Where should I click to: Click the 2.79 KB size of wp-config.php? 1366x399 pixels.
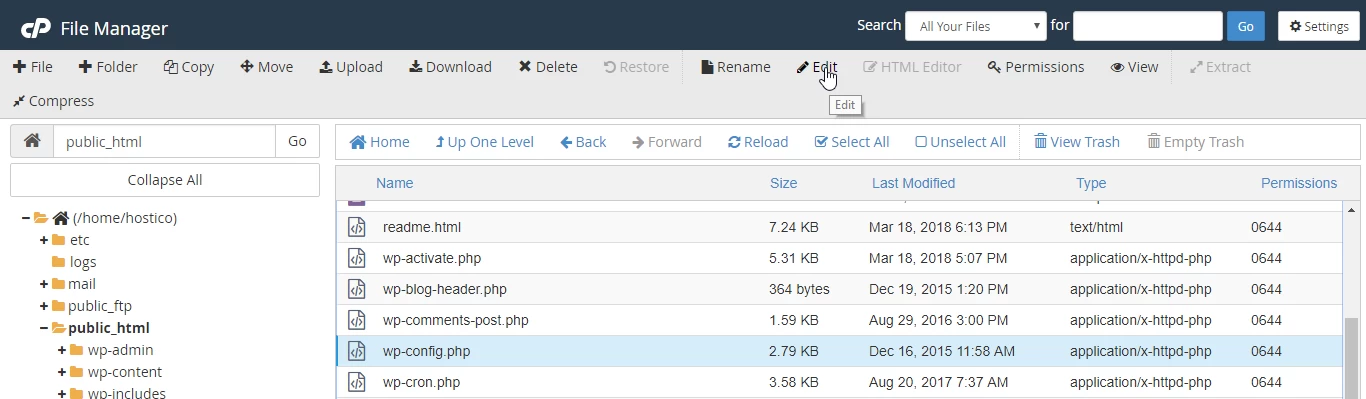794,351
